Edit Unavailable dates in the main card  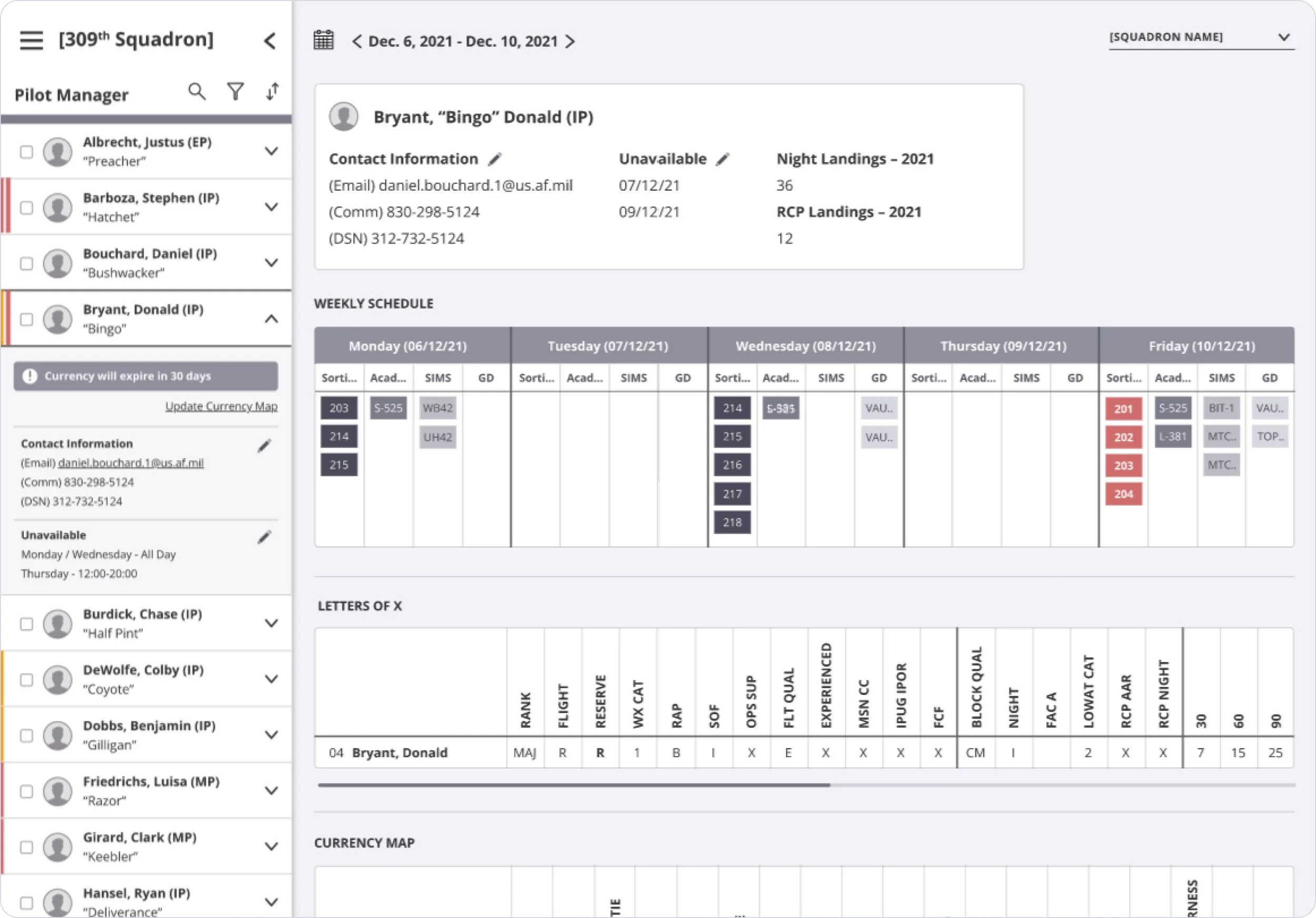(723, 159)
